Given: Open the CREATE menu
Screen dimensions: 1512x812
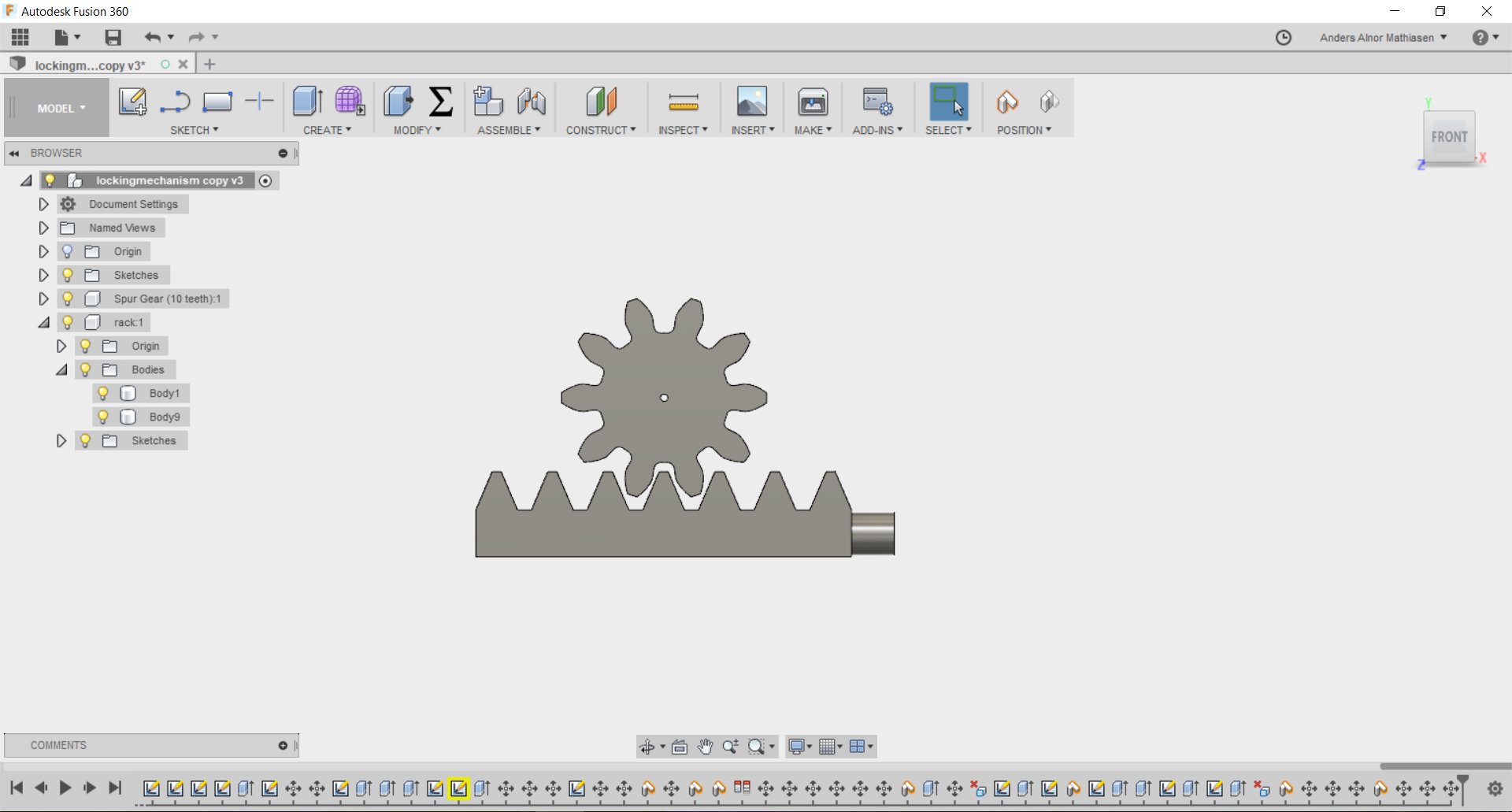Looking at the screenshot, I should pos(328,130).
